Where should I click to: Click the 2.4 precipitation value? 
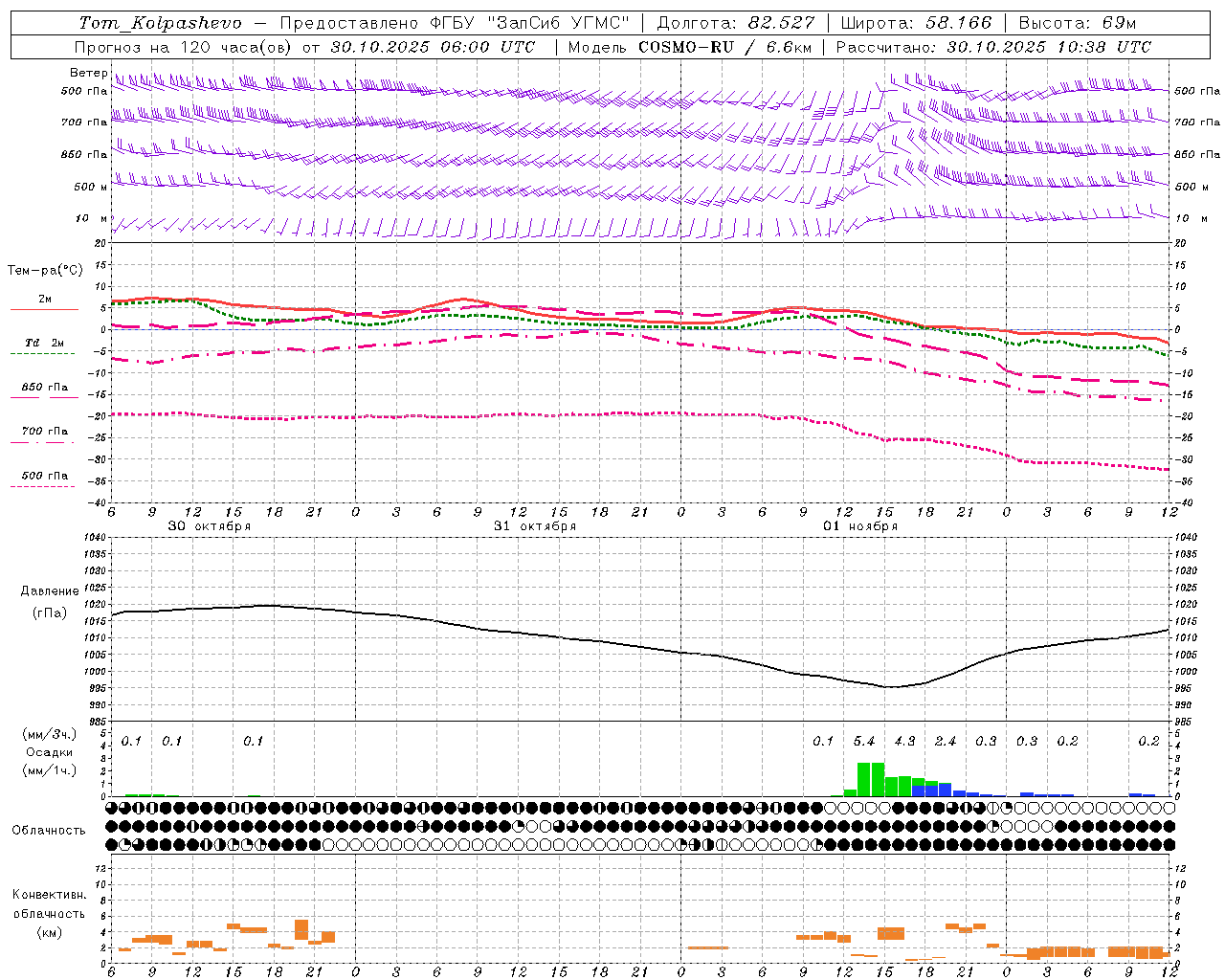pos(946,742)
